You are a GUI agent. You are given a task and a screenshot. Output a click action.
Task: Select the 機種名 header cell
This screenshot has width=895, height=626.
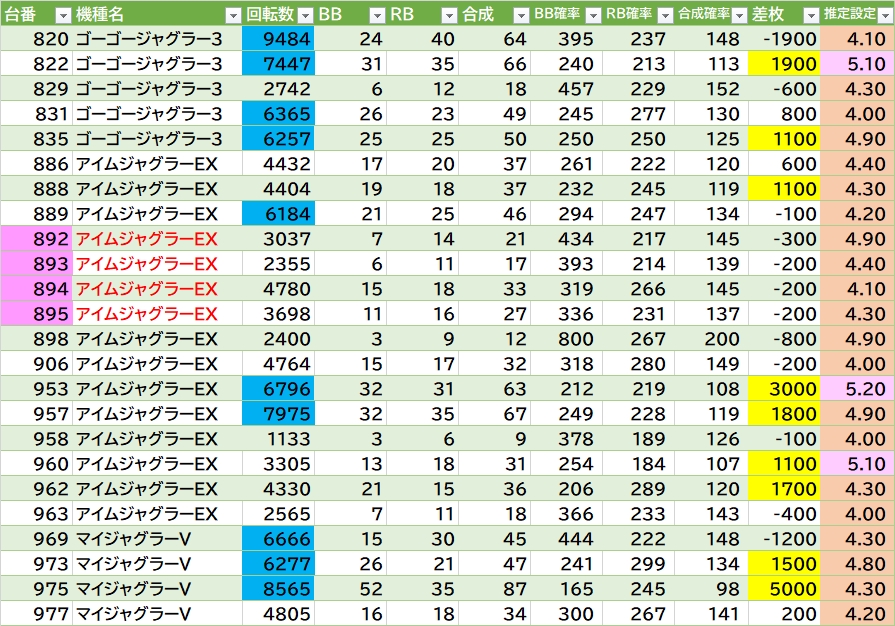tap(157, 14)
